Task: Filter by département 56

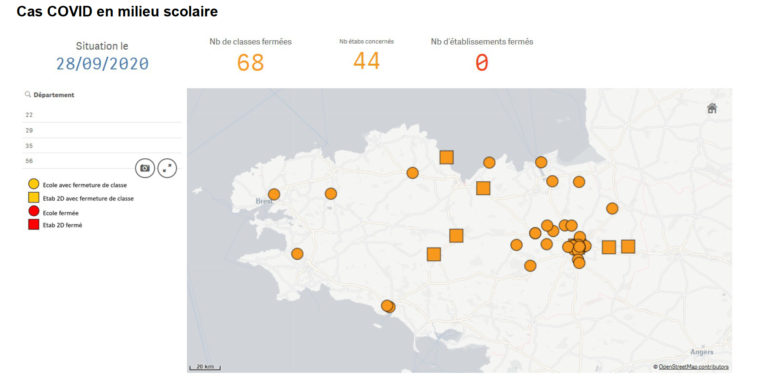Action: (x=78, y=161)
